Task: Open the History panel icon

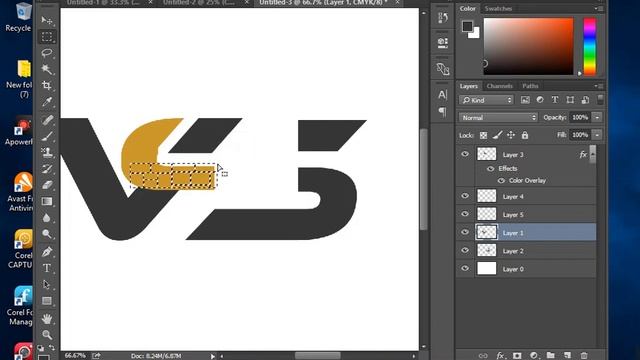Action: coord(442,18)
